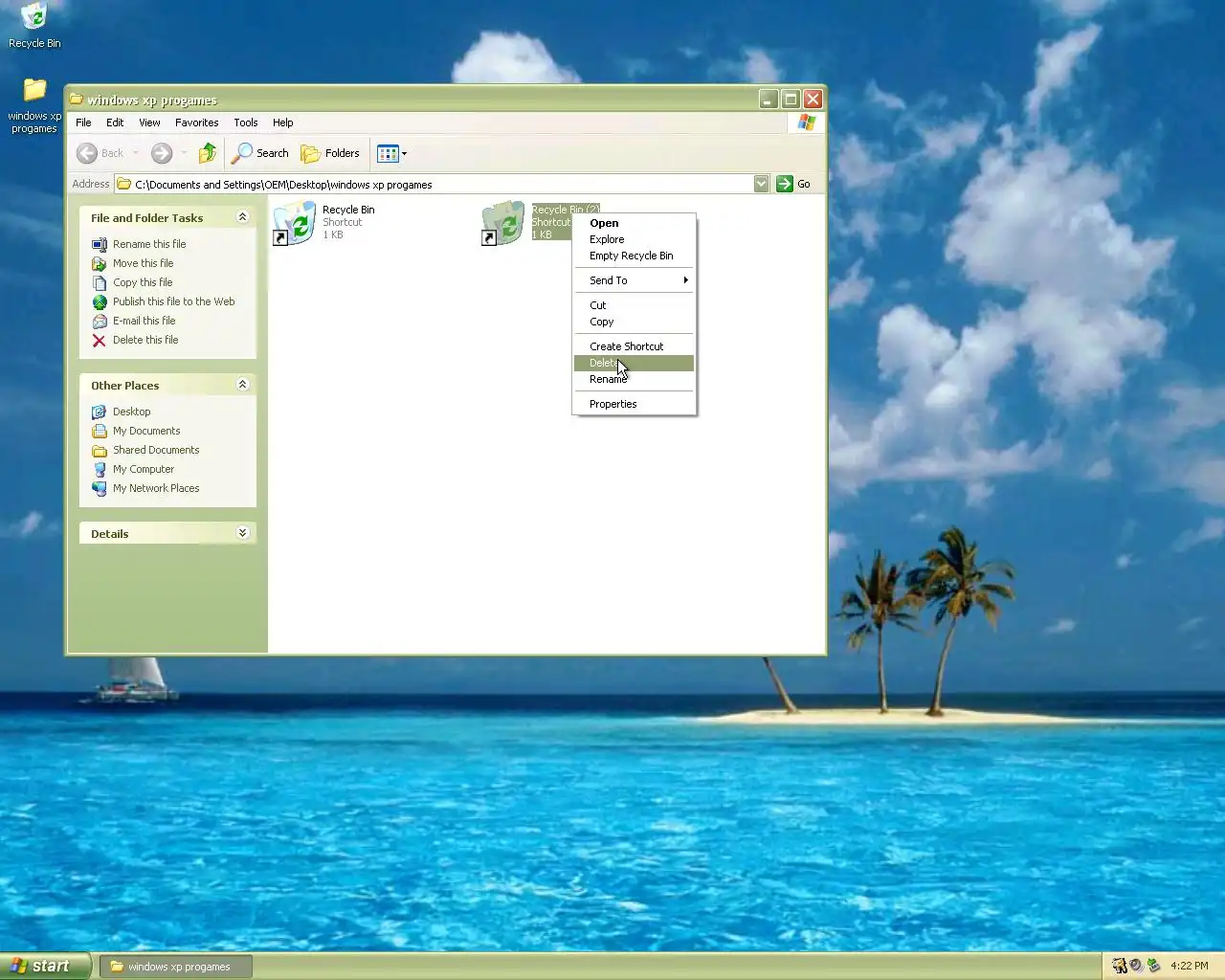Image resolution: width=1225 pixels, height=980 pixels.
Task: Select Empty Recycle Bin menu entry
Action: coord(634,256)
